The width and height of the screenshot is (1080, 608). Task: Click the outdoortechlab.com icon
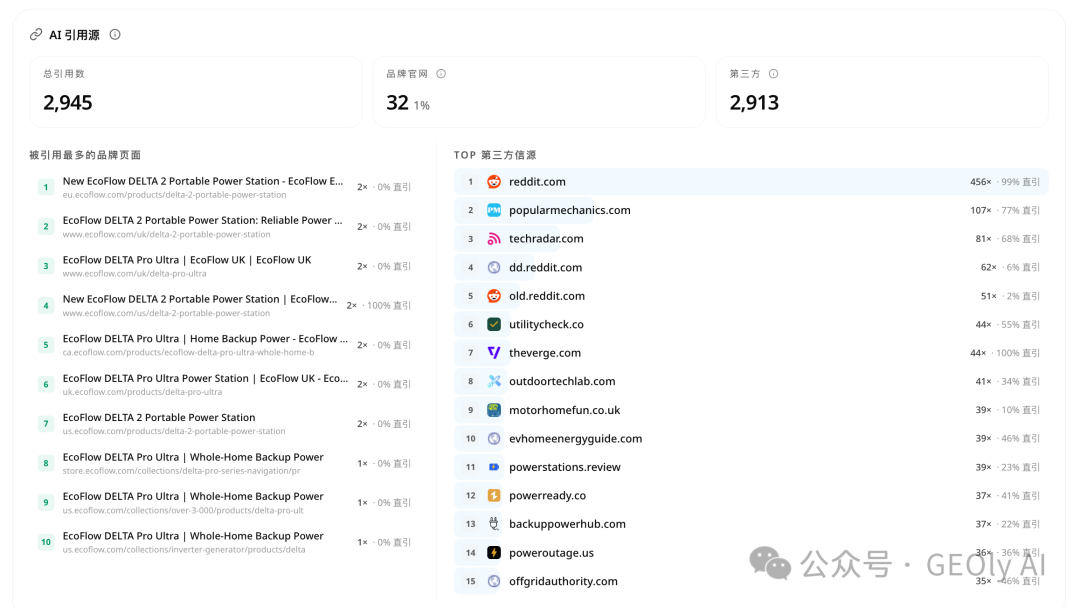[x=494, y=381]
